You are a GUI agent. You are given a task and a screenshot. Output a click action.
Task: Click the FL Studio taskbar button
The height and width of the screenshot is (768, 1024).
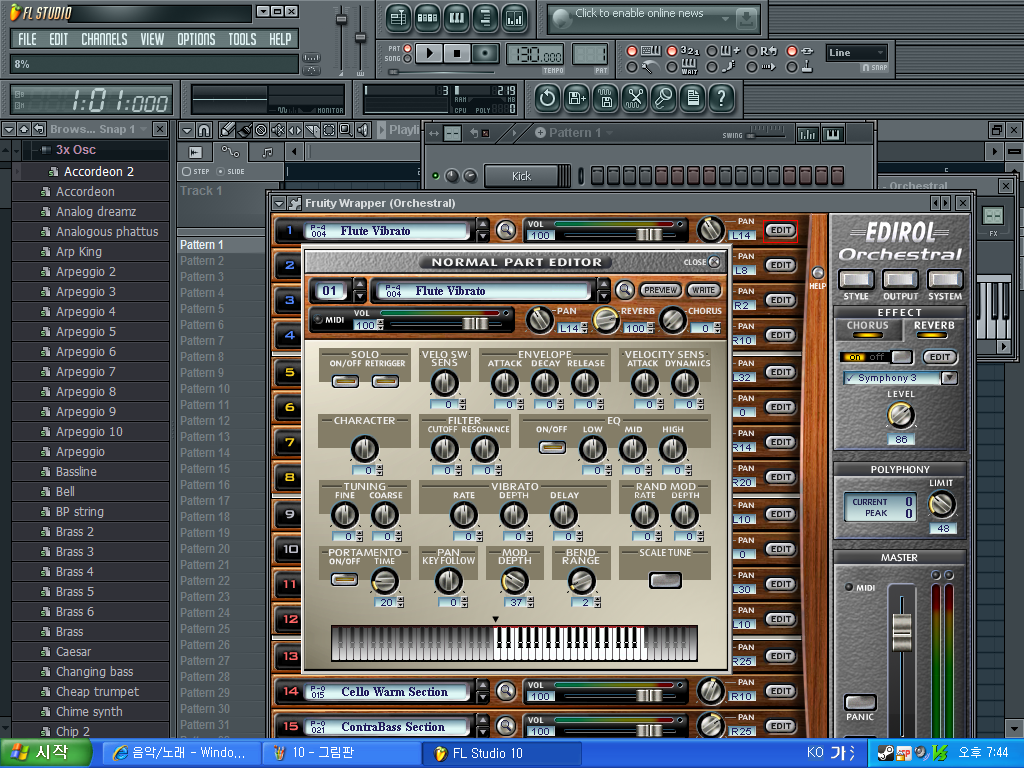503,753
